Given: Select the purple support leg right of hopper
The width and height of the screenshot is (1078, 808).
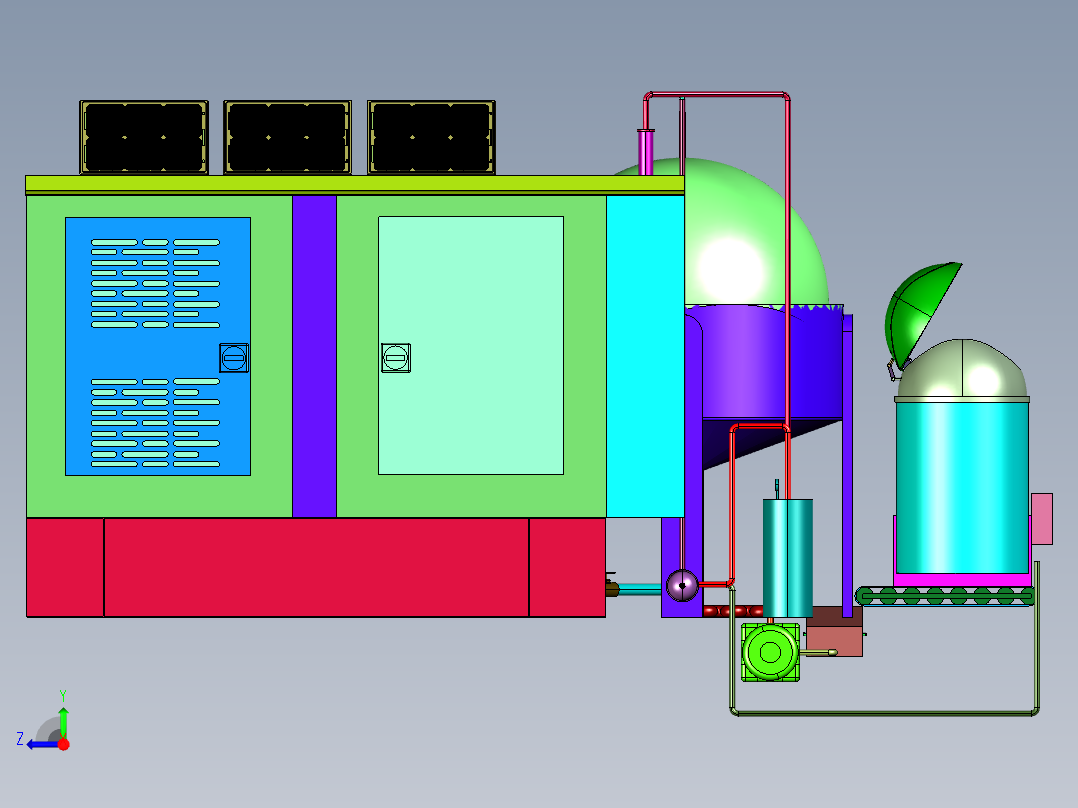Looking at the screenshot, I should (x=848, y=466).
